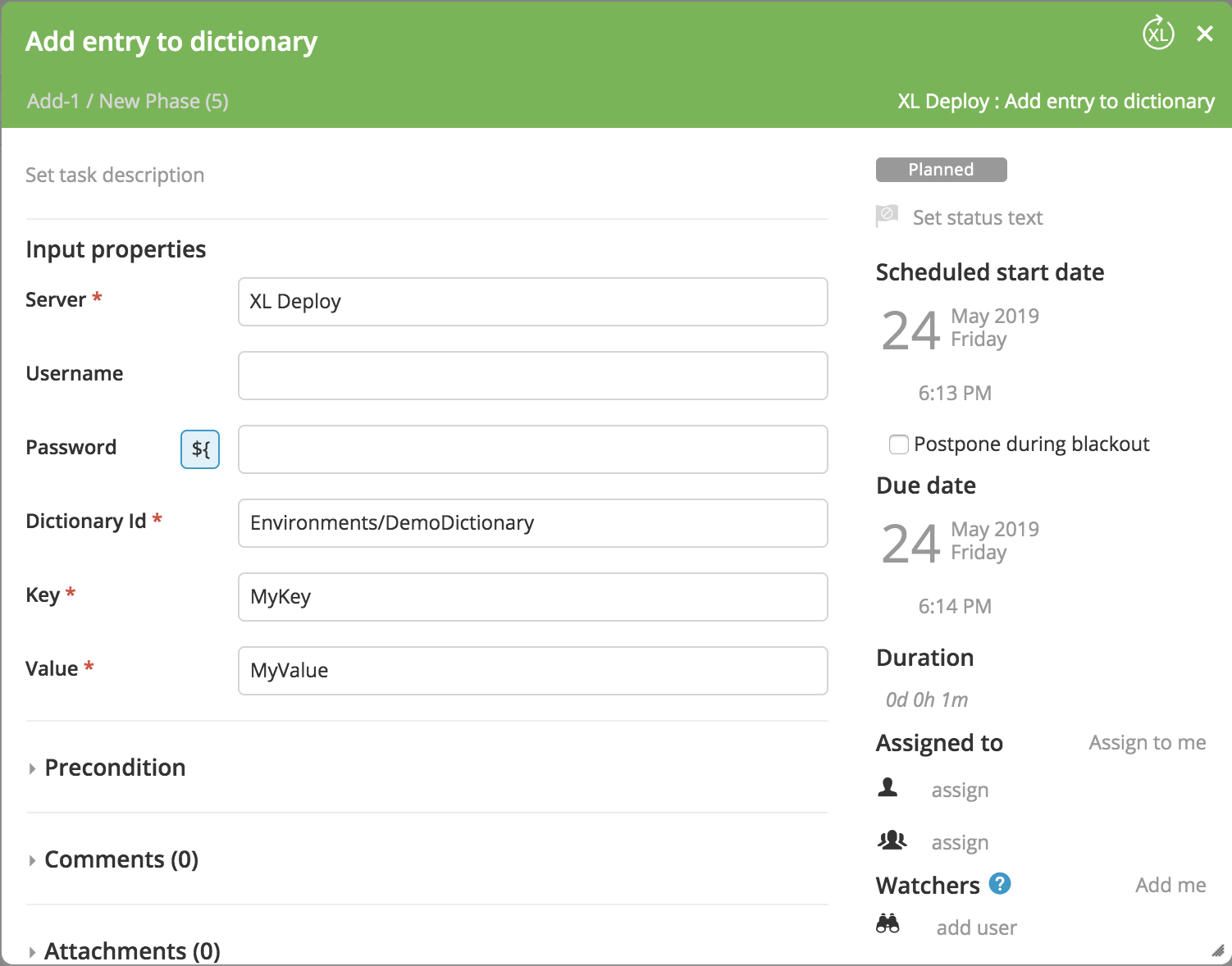Click the duration value 0d 0h 1m
This screenshot has width=1232, height=966.
[927, 699]
